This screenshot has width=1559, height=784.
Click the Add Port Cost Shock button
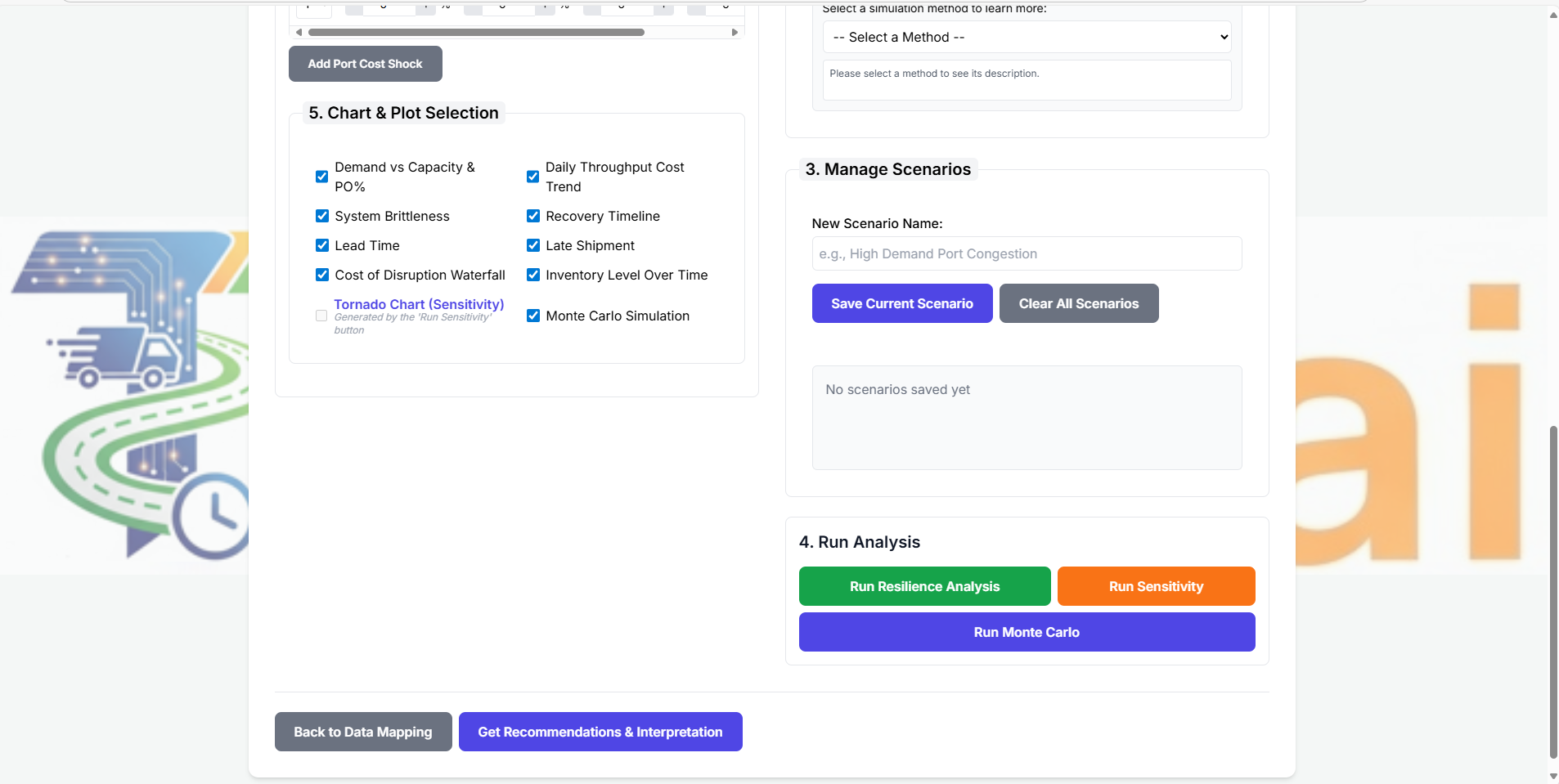coord(365,64)
